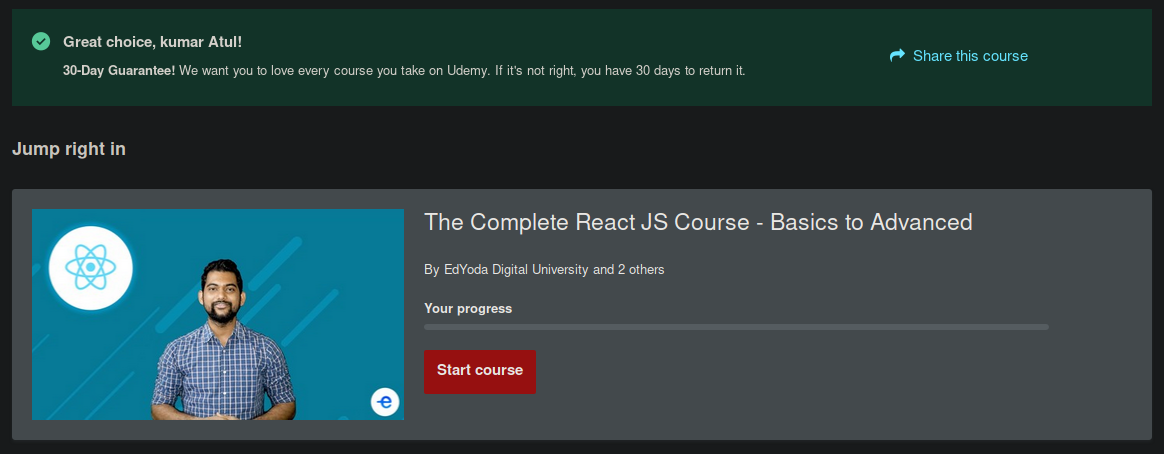Open the React JS course thumbnail
The width and height of the screenshot is (1164, 454).
(x=218, y=315)
